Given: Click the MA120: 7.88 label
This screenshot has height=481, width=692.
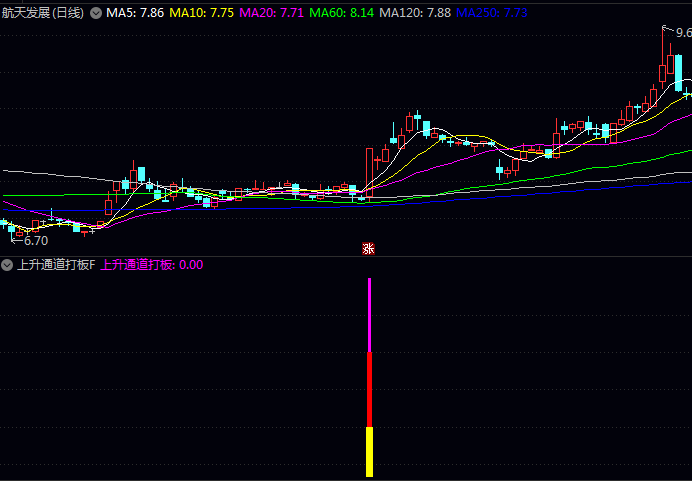Looking at the screenshot, I should (415, 13).
